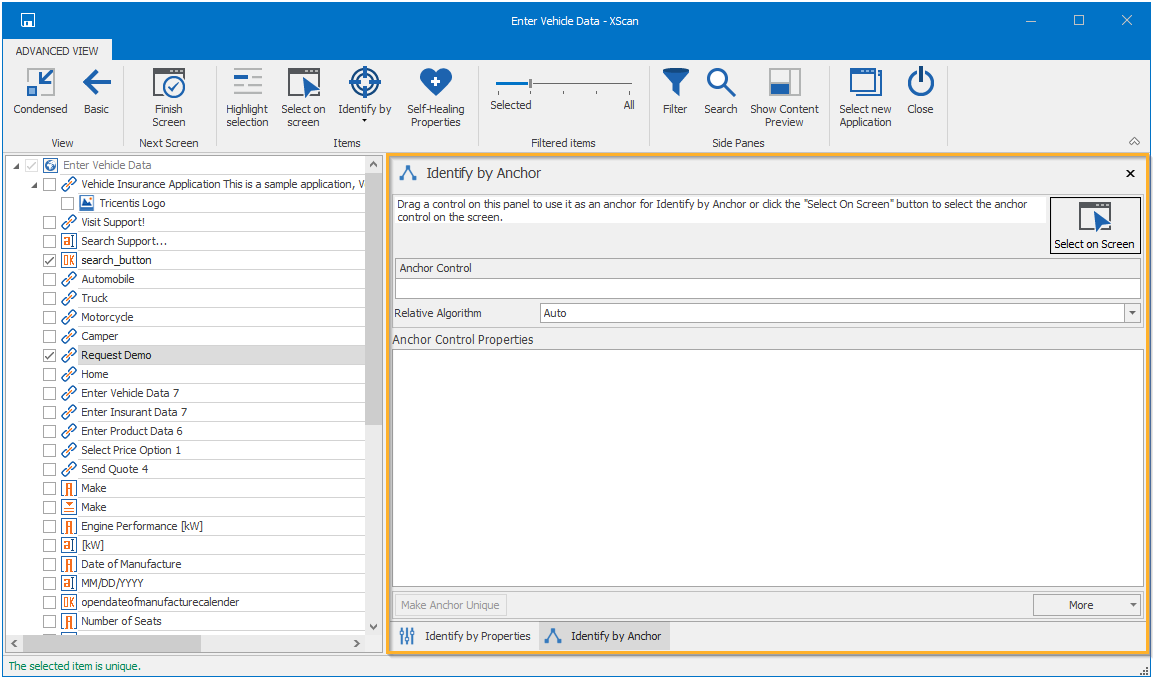This screenshot has height=680, width=1153.
Task: Click Select new Application
Action: click(865, 97)
